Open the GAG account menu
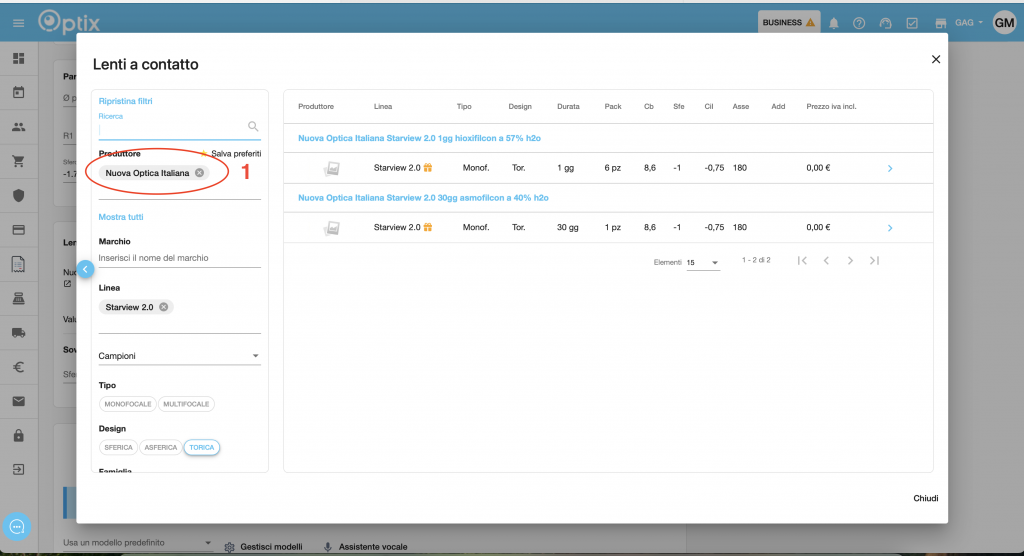The image size is (1024, 556). point(969,23)
